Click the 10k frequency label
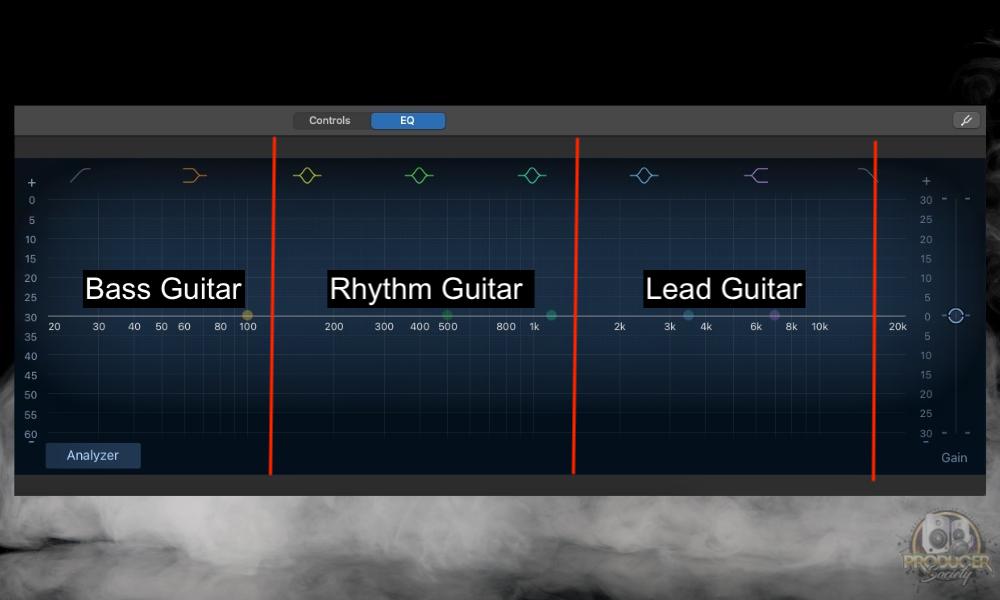This screenshot has width=1000, height=600. tap(820, 326)
